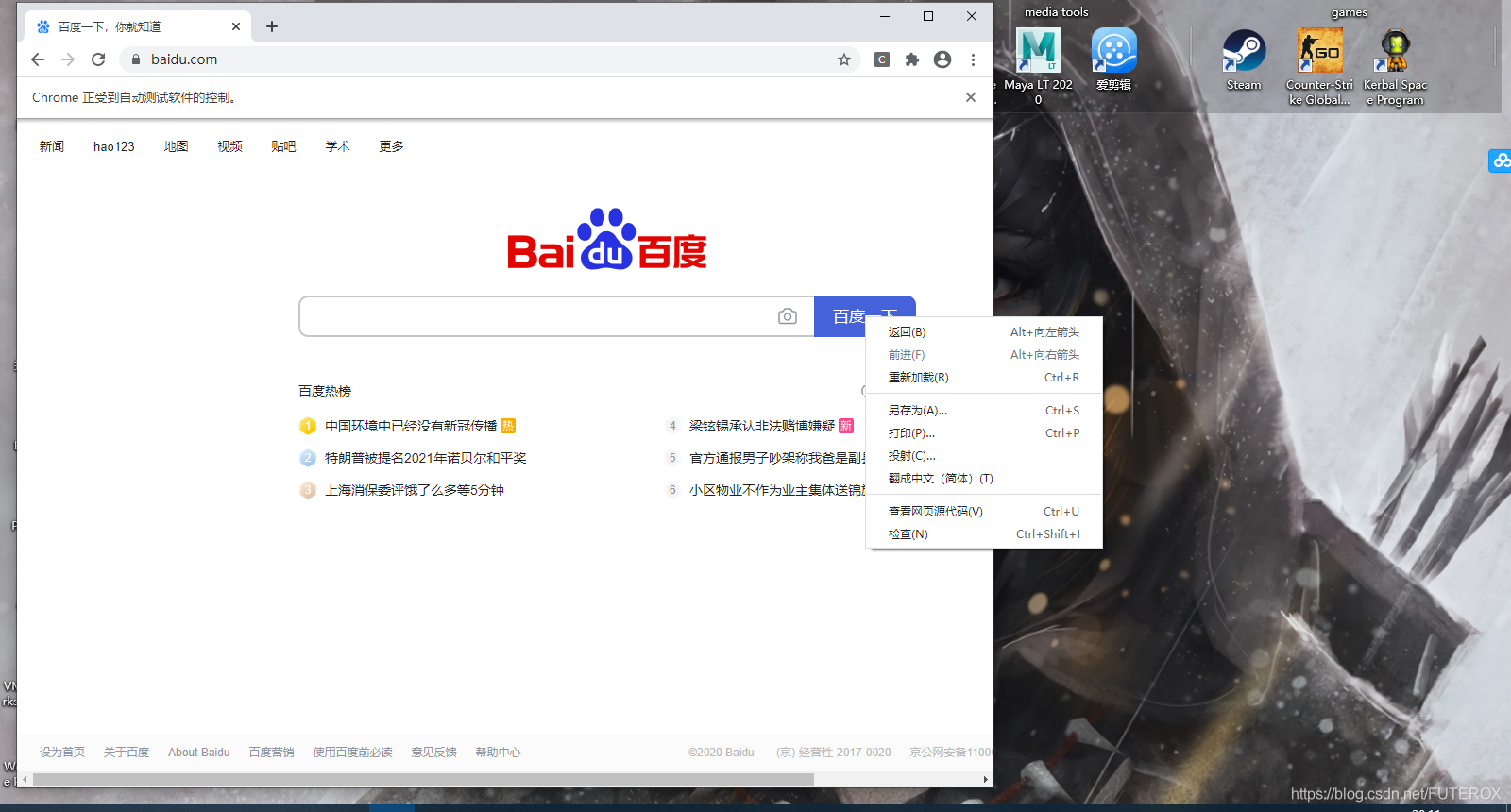Click the 百度热榜 heading
This screenshot has width=1511, height=812.
tap(325, 391)
